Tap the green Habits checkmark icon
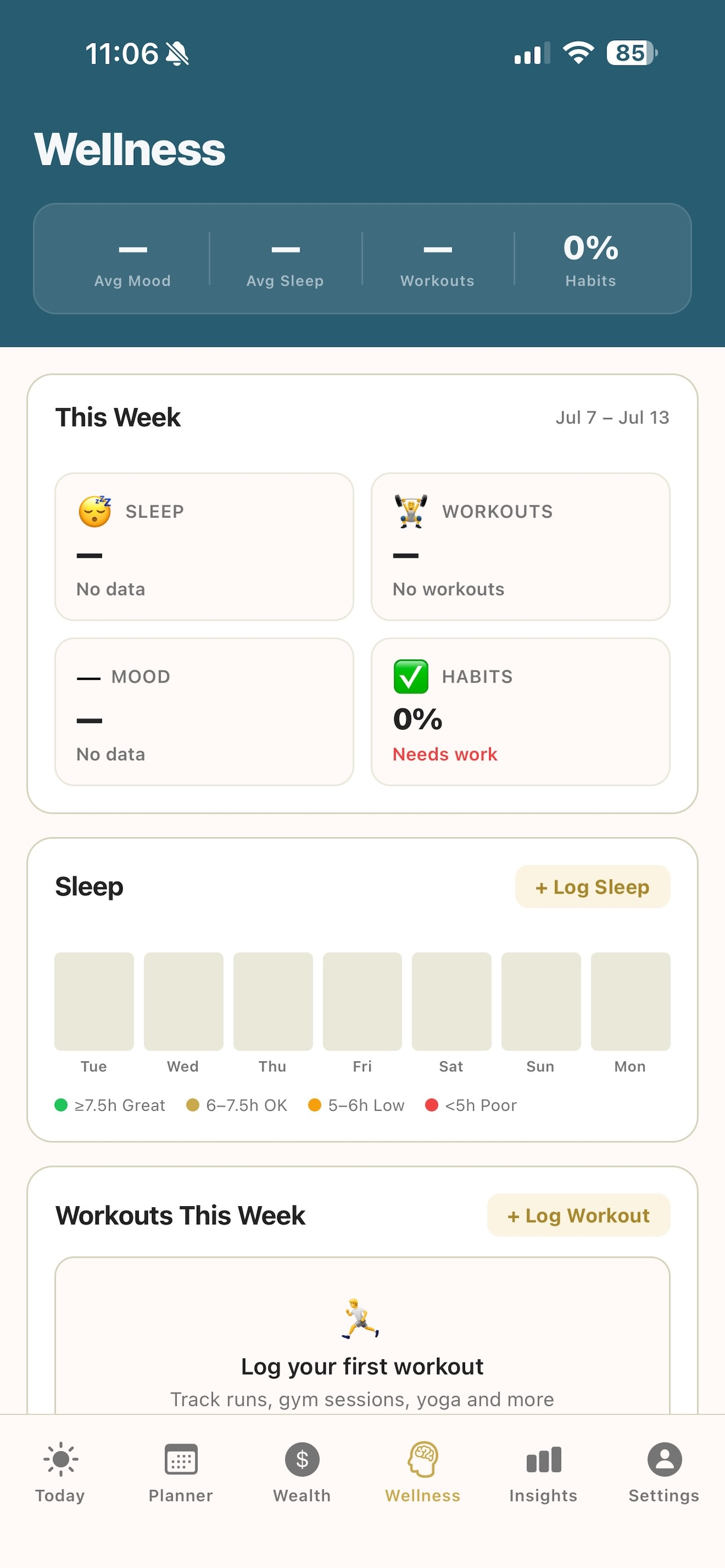The width and height of the screenshot is (725, 1568). 411,676
